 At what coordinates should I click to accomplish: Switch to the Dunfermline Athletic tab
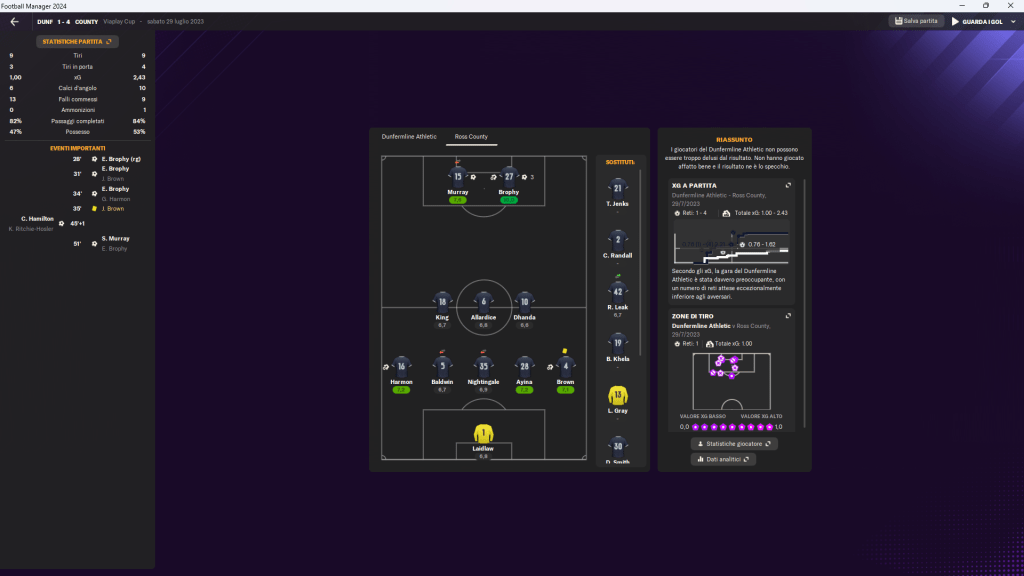[x=409, y=136]
